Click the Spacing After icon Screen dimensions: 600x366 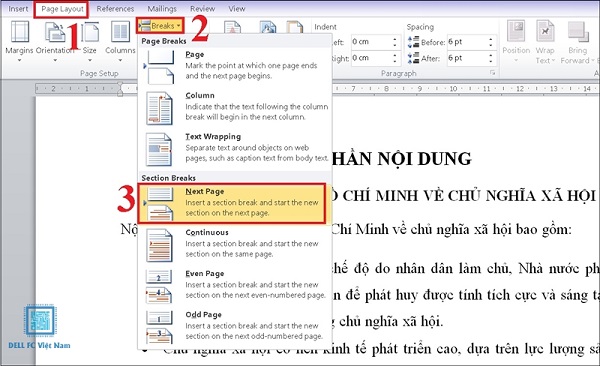(x=413, y=58)
